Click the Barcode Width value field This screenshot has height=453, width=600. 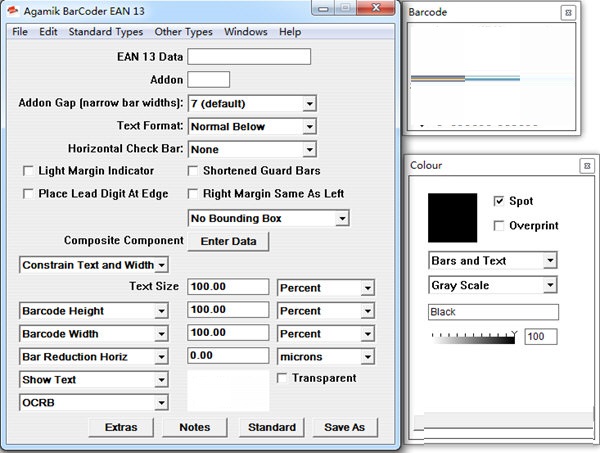(228, 332)
